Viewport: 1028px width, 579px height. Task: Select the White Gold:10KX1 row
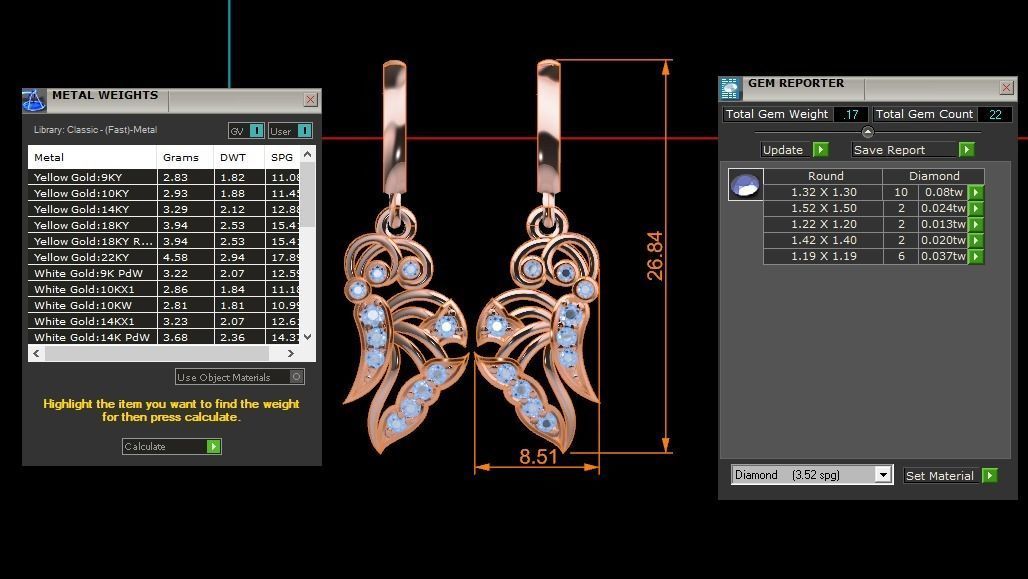[x=164, y=289]
